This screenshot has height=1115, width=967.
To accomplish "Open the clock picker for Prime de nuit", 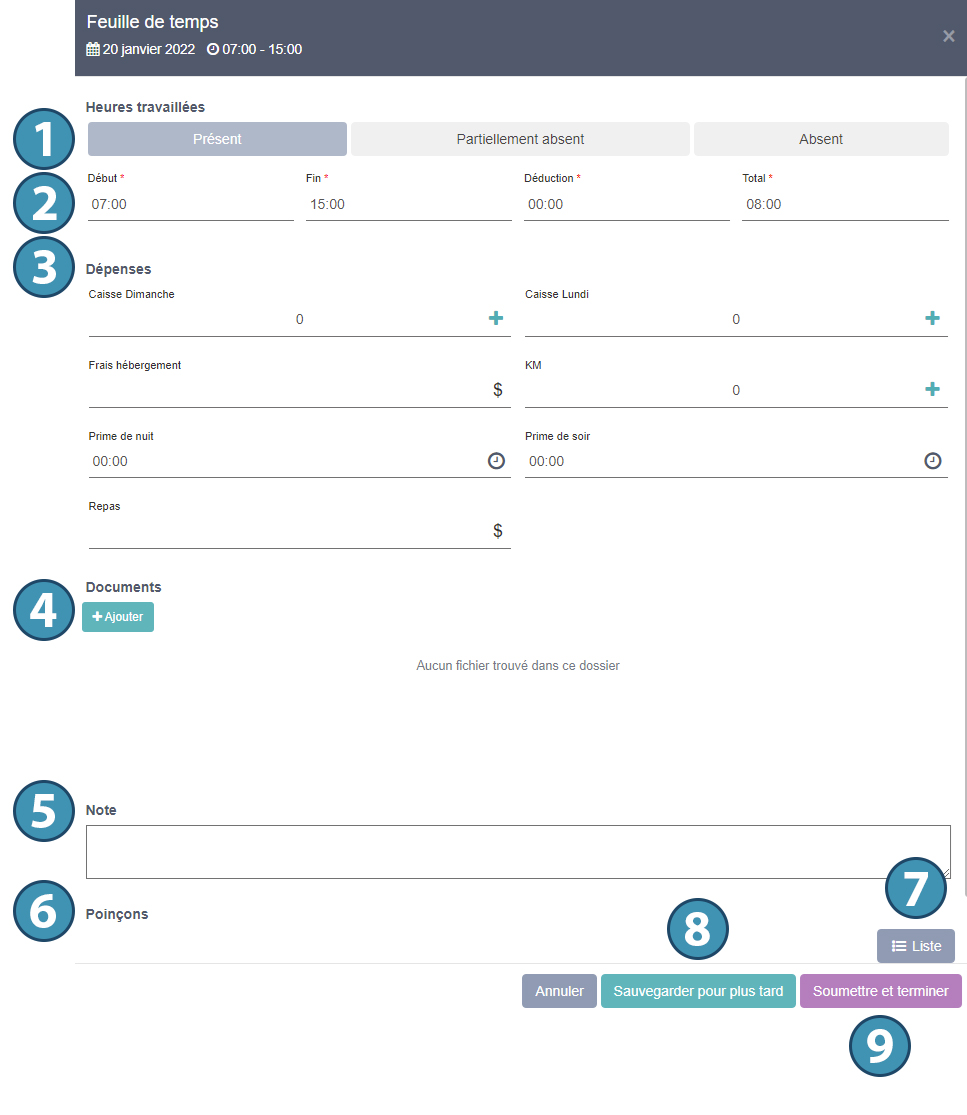I will point(496,461).
